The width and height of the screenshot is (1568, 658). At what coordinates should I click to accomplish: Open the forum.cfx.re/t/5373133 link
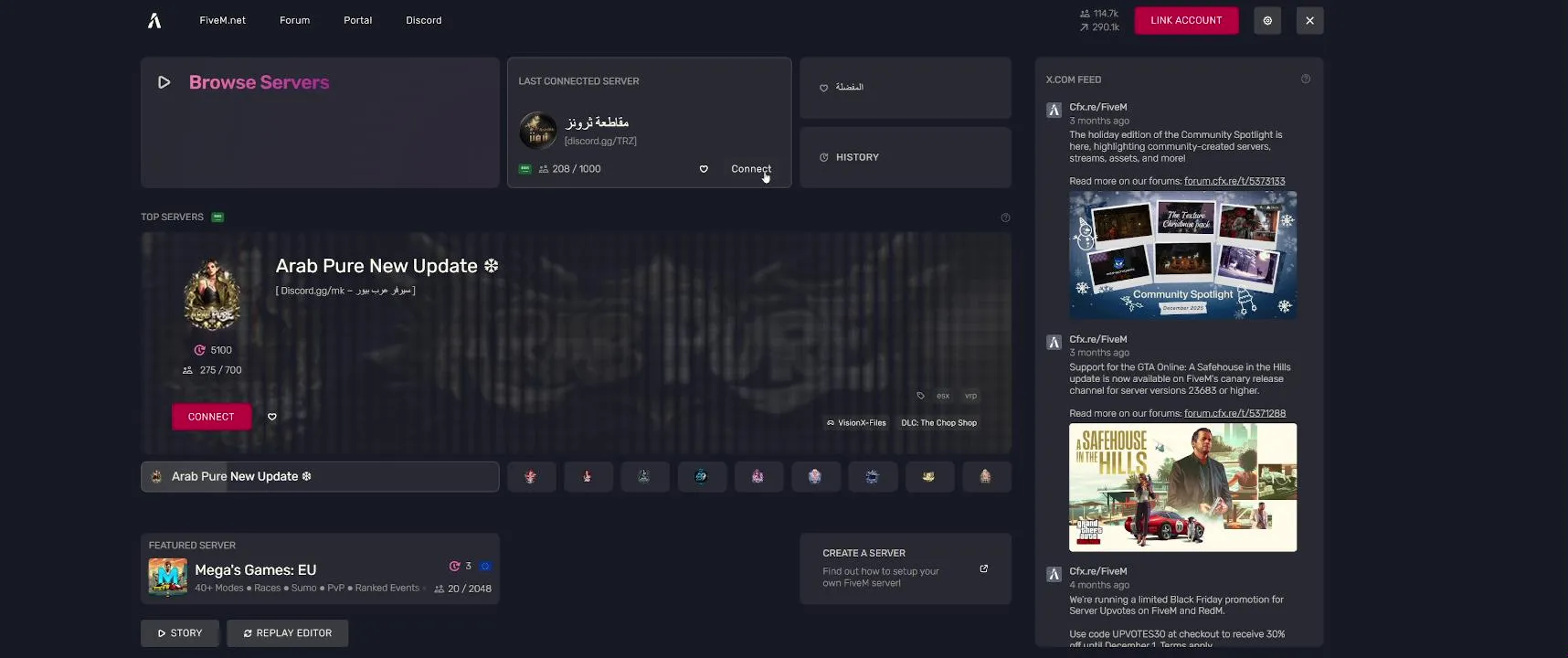coord(1234,181)
